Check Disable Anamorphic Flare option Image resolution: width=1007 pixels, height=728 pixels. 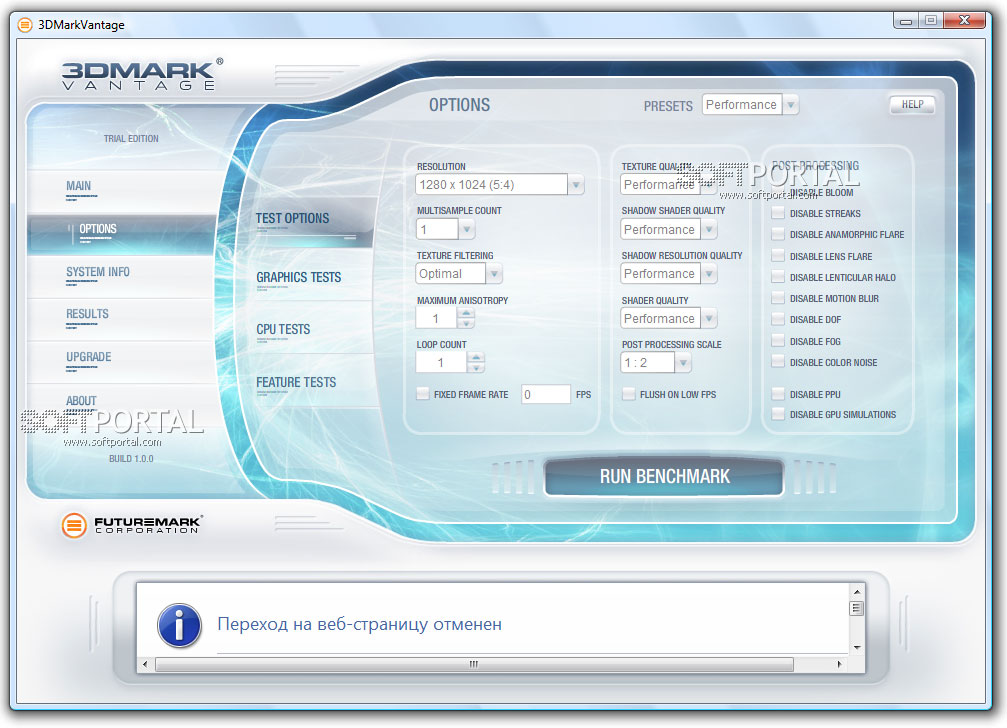(778, 234)
